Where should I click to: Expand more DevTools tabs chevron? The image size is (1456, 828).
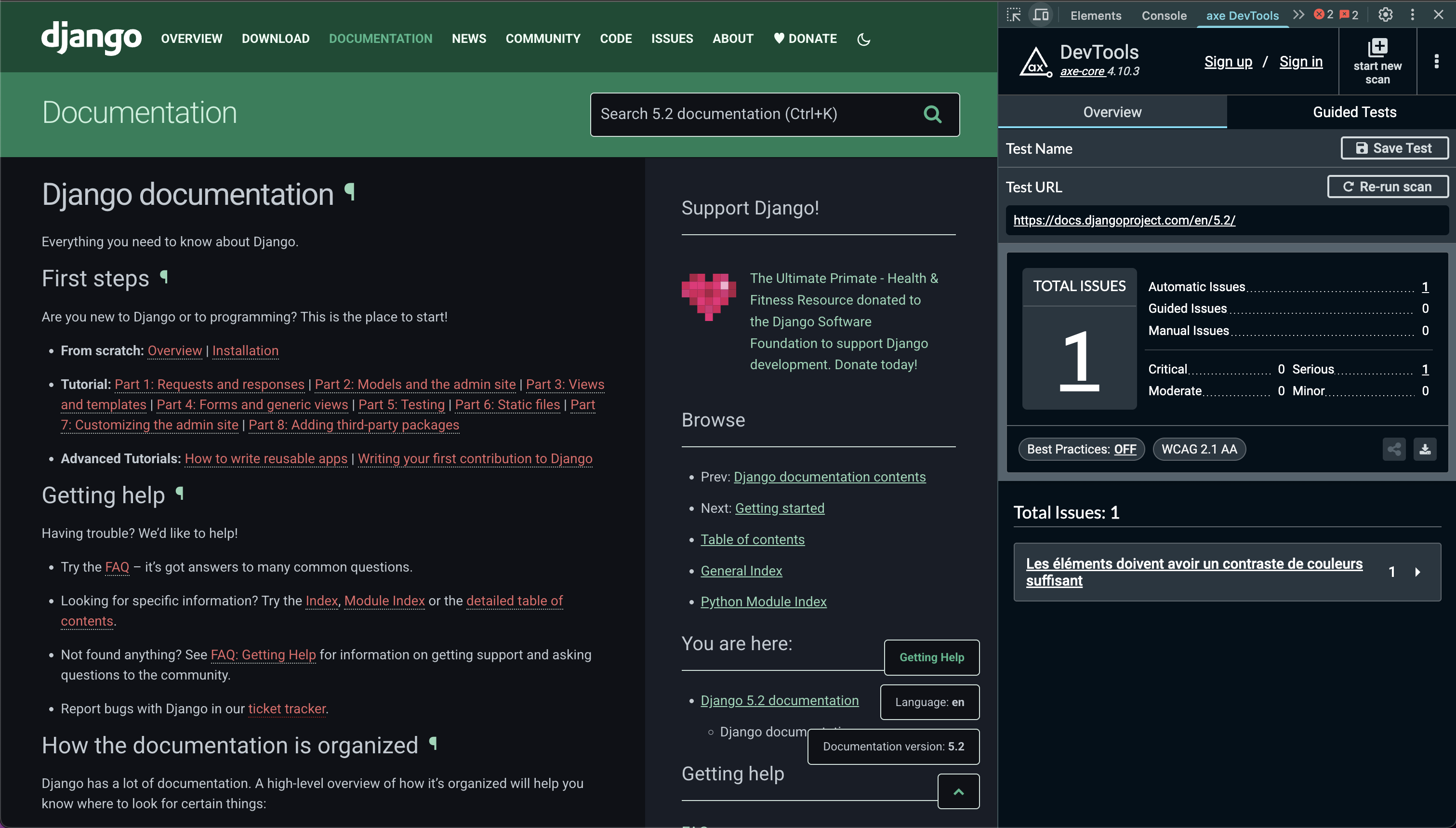(x=1298, y=15)
